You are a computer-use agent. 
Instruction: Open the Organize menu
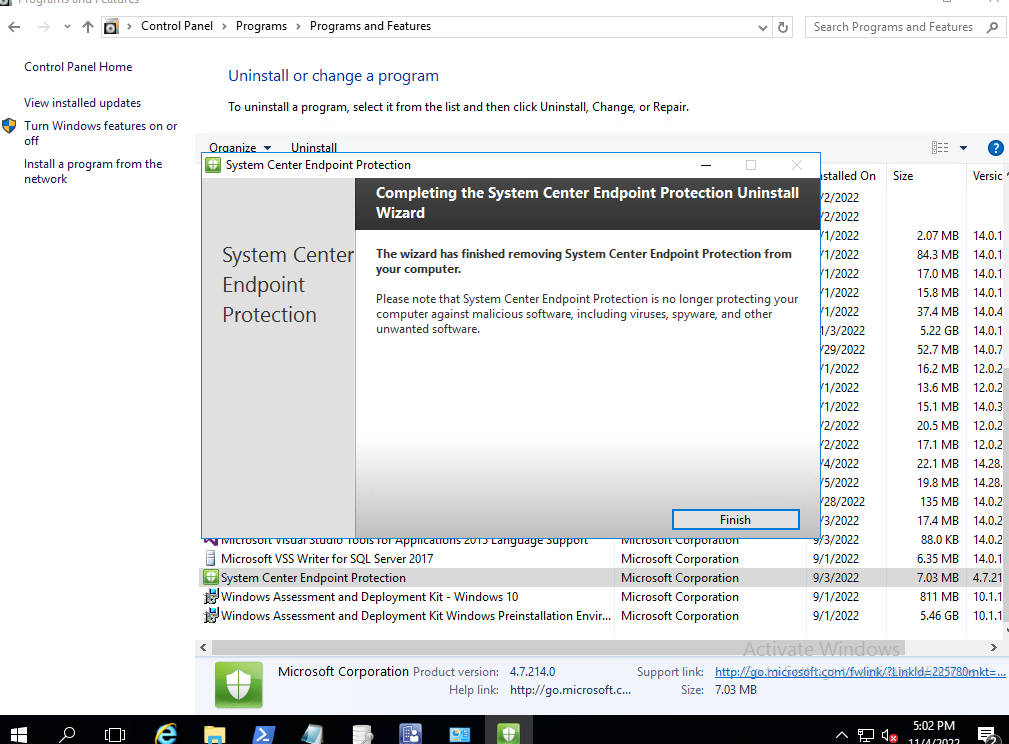(x=240, y=147)
